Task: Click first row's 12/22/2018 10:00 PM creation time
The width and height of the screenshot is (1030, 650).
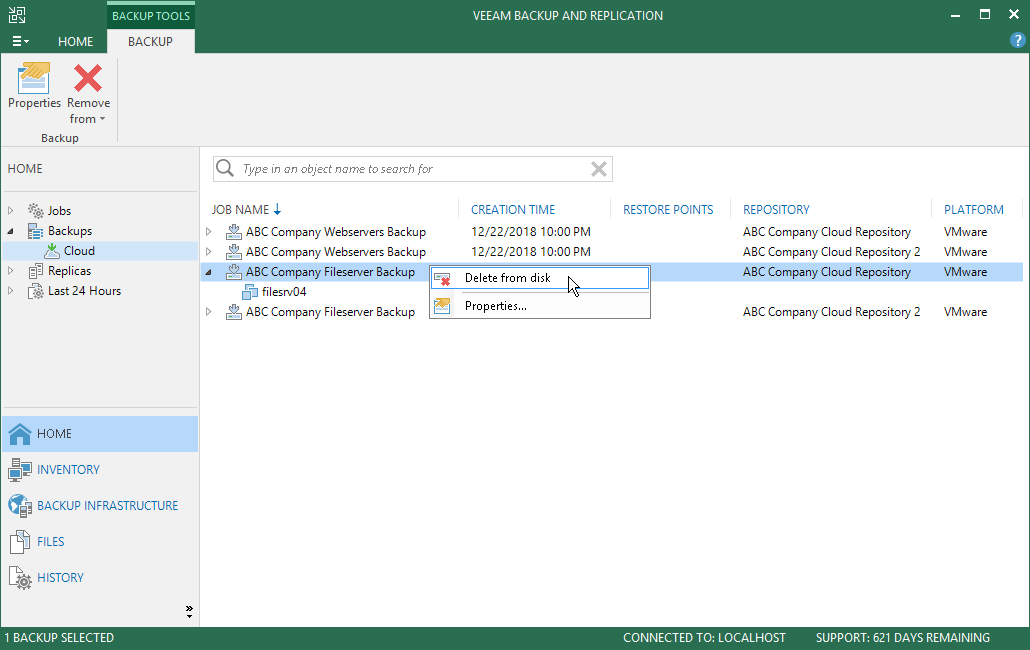Action: 531,232
